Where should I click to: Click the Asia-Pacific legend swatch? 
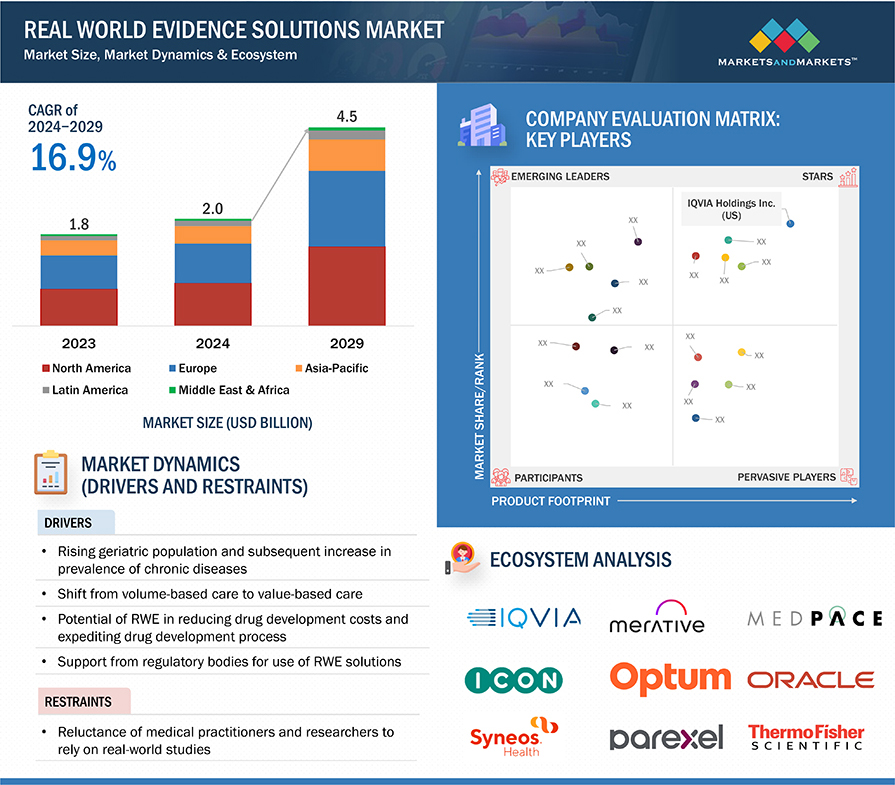click(x=299, y=369)
